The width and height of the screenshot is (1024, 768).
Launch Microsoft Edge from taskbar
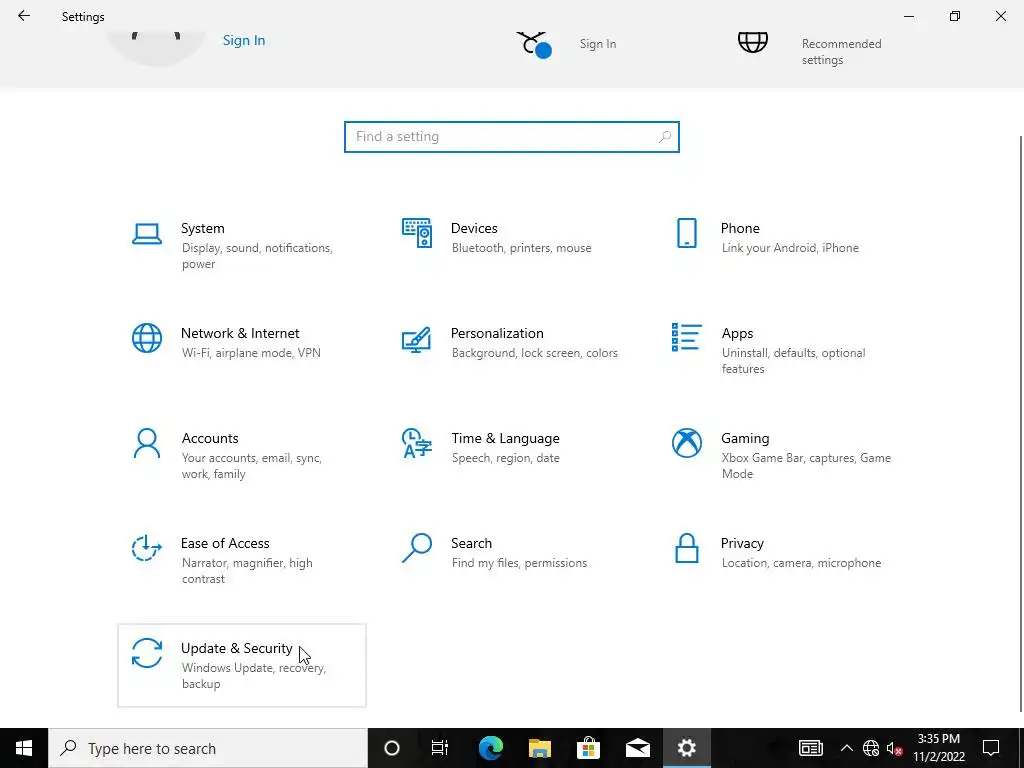[x=490, y=748]
